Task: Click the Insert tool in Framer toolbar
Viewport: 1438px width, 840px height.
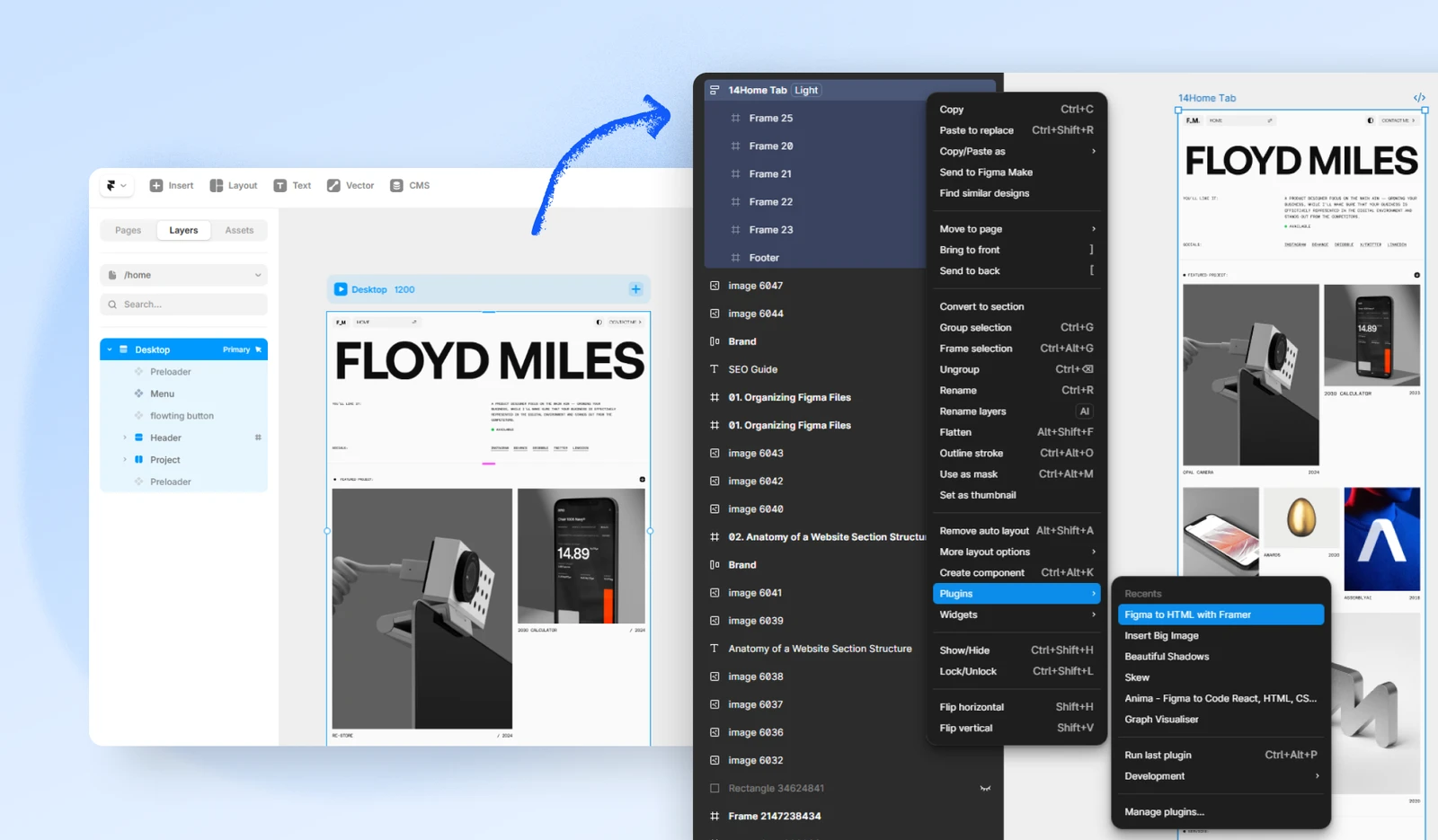Action: coord(172,186)
